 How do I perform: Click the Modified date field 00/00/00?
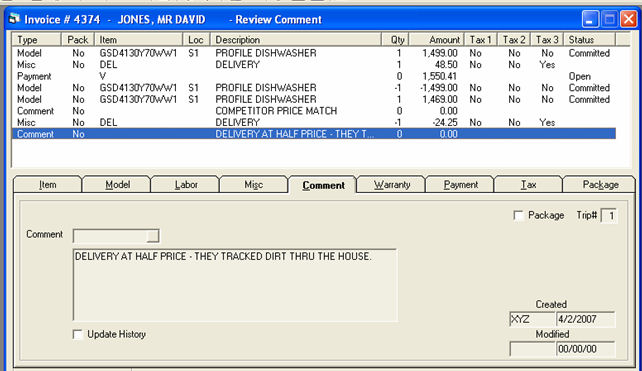(585, 349)
